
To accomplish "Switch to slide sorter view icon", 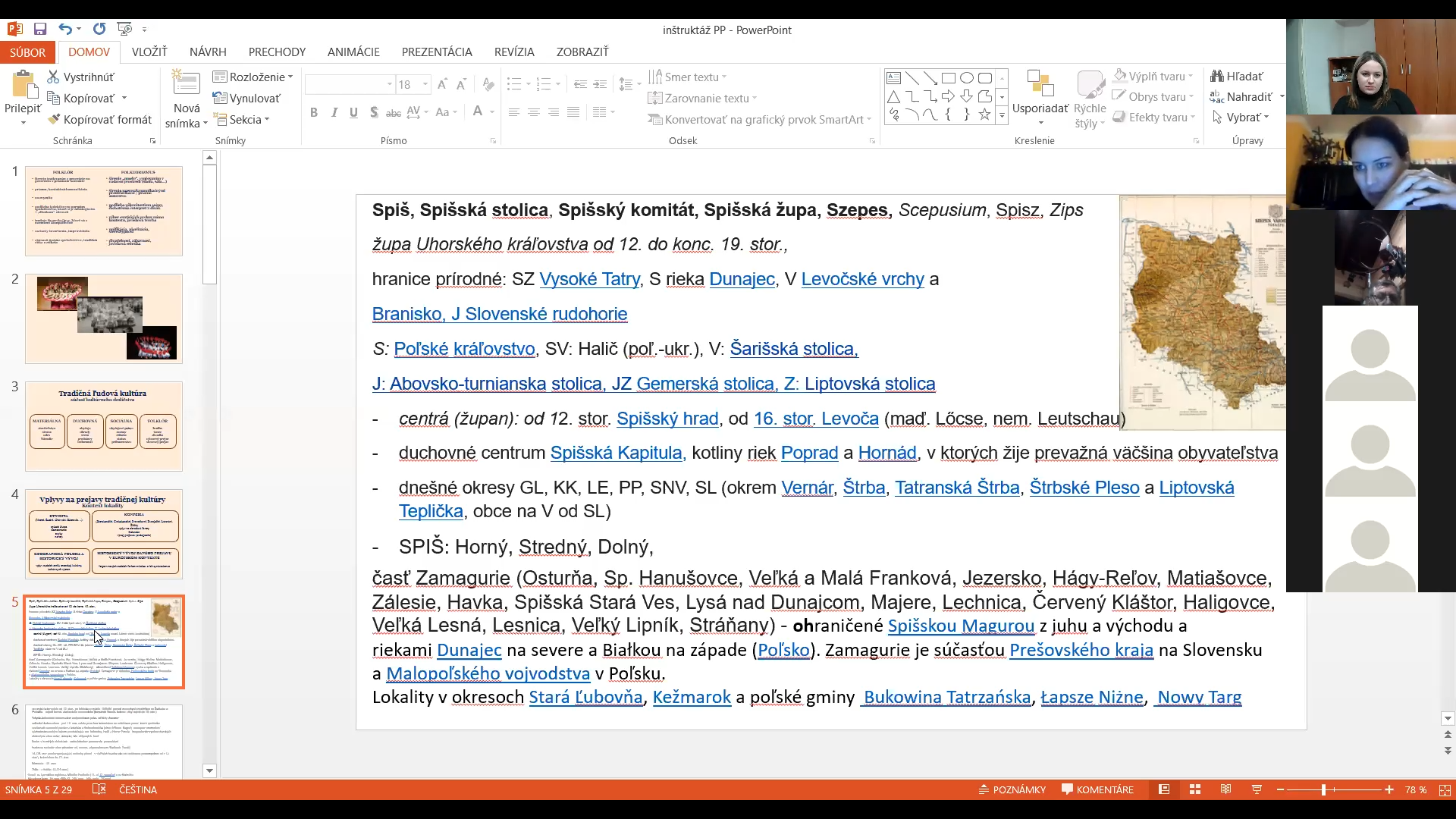I will pyautogui.click(x=1195, y=789).
